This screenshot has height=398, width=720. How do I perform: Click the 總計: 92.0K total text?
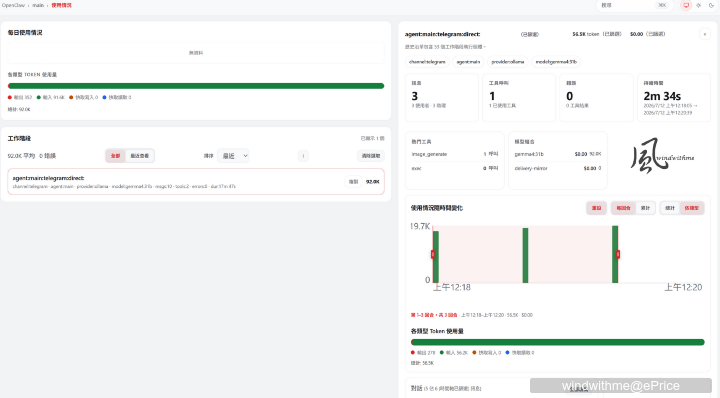19,109
